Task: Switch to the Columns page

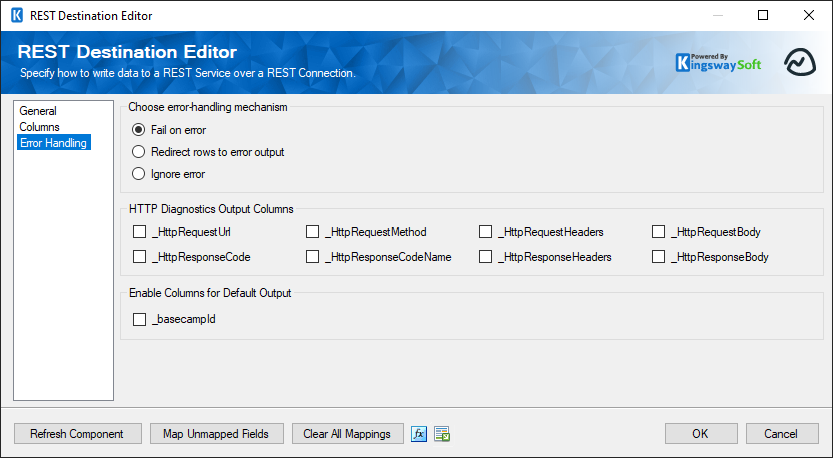Action: coord(39,127)
